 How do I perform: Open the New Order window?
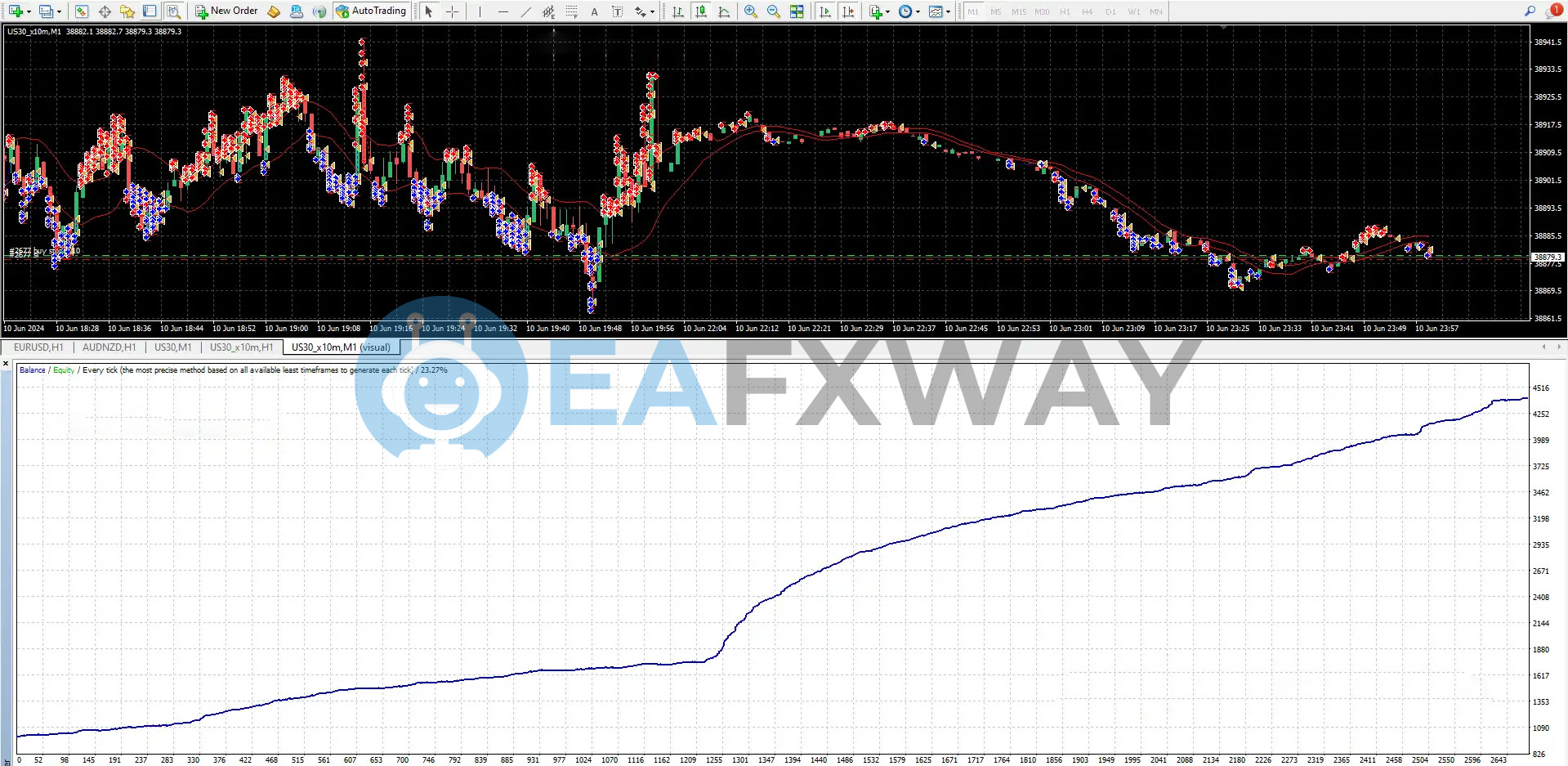tap(226, 11)
